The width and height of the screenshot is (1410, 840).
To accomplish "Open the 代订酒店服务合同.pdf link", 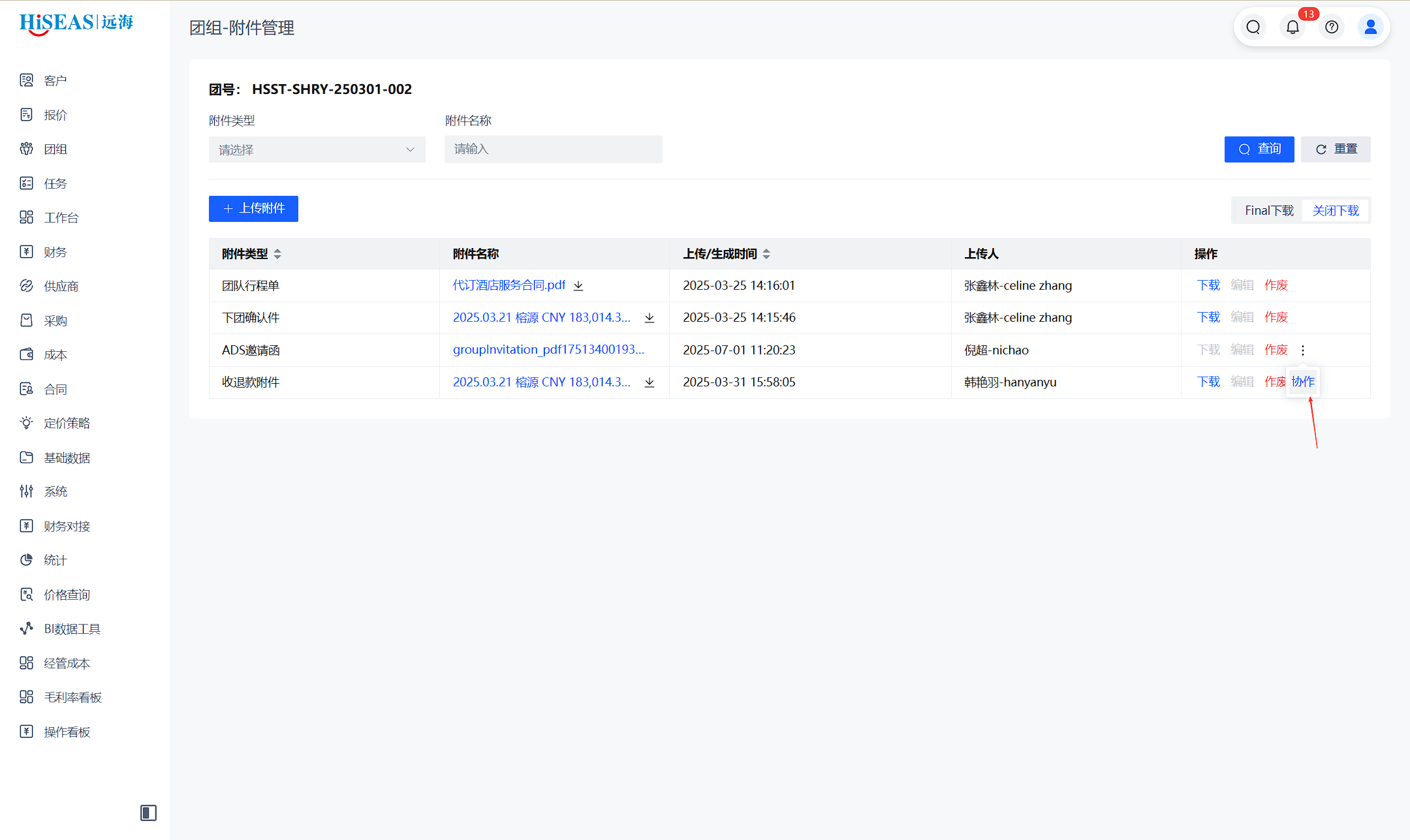I will tap(509, 285).
